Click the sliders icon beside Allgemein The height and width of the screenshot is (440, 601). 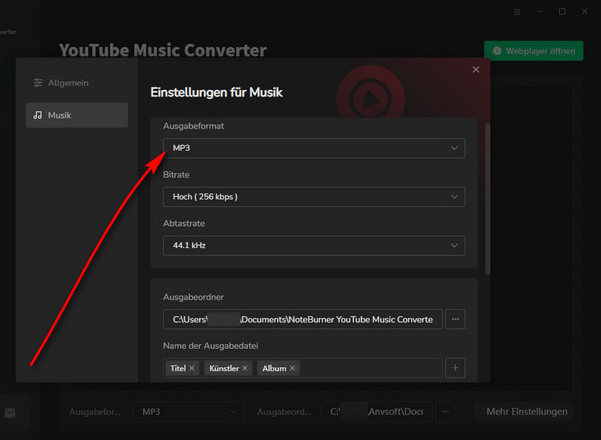[x=38, y=83]
